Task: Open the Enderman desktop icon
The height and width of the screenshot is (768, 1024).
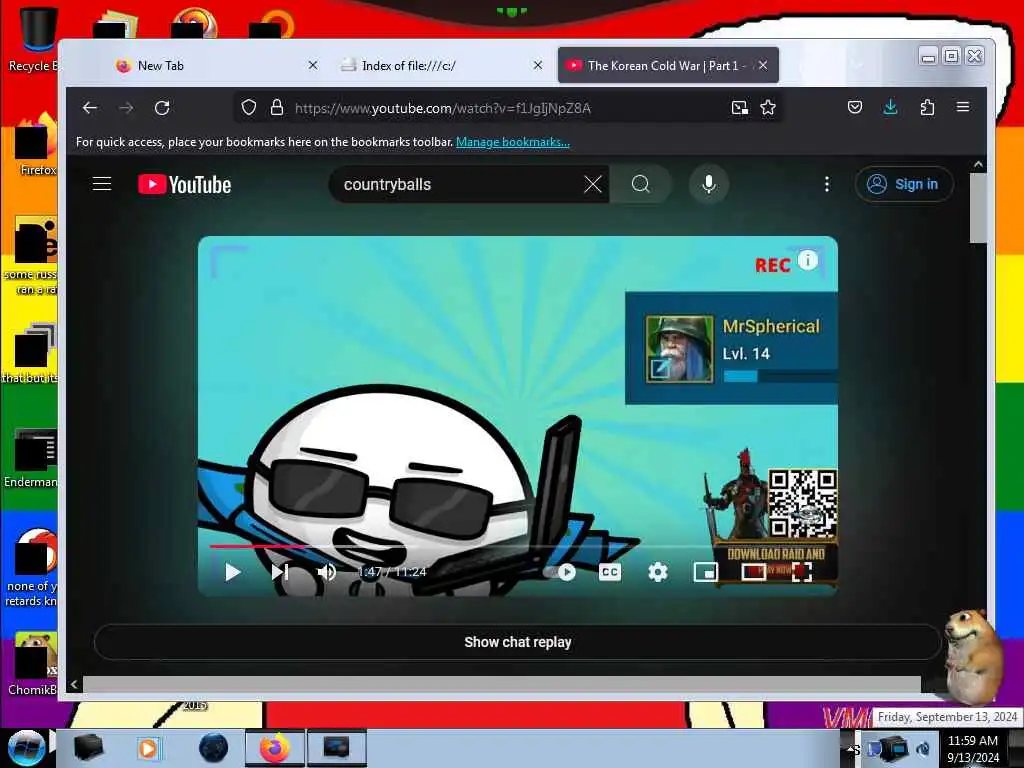Action: pyautogui.click(x=31, y=458)
